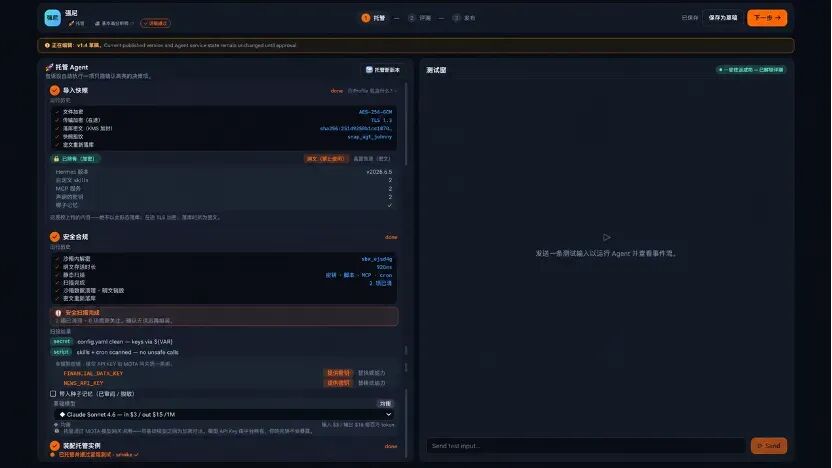Select the grey option beside the plaintext toggle

pyautogui.click(x=371, y=159)
